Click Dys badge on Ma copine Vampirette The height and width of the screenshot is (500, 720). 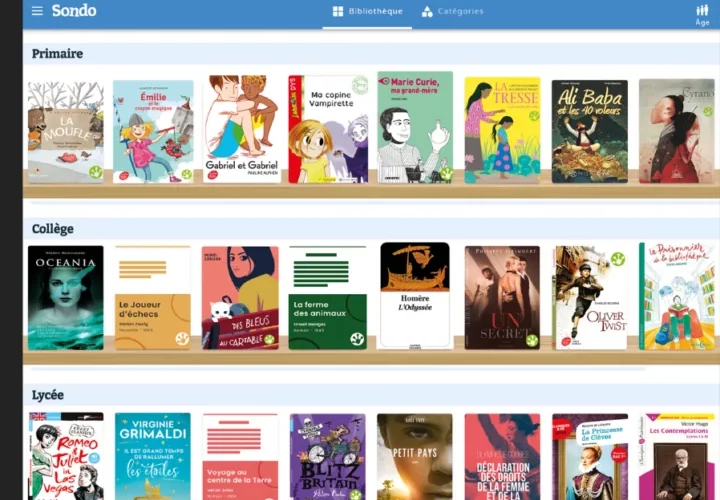pyautogui.click(x=360, y=85)
